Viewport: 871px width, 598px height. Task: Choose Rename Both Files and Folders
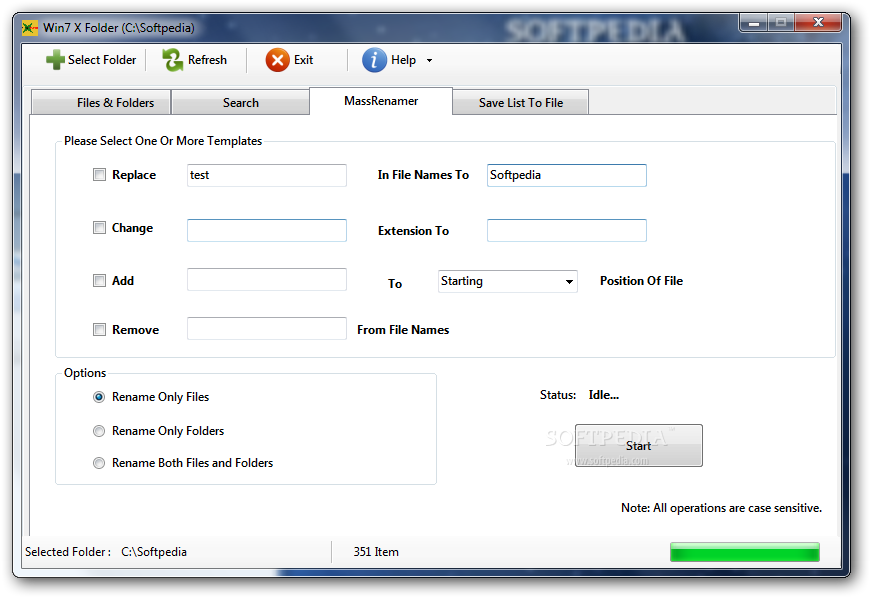click(99, 463)
